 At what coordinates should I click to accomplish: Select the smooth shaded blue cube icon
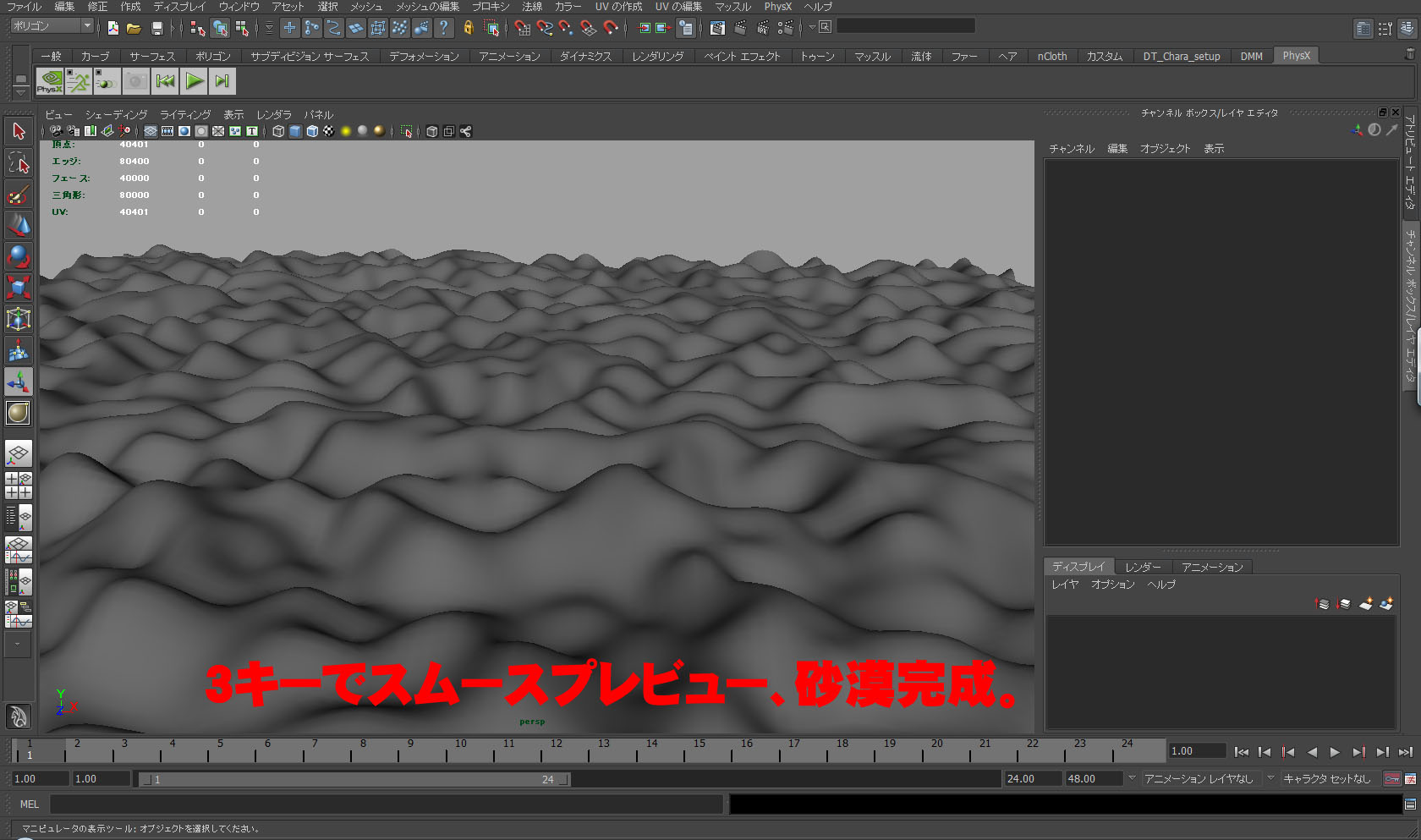coord(295,131)
